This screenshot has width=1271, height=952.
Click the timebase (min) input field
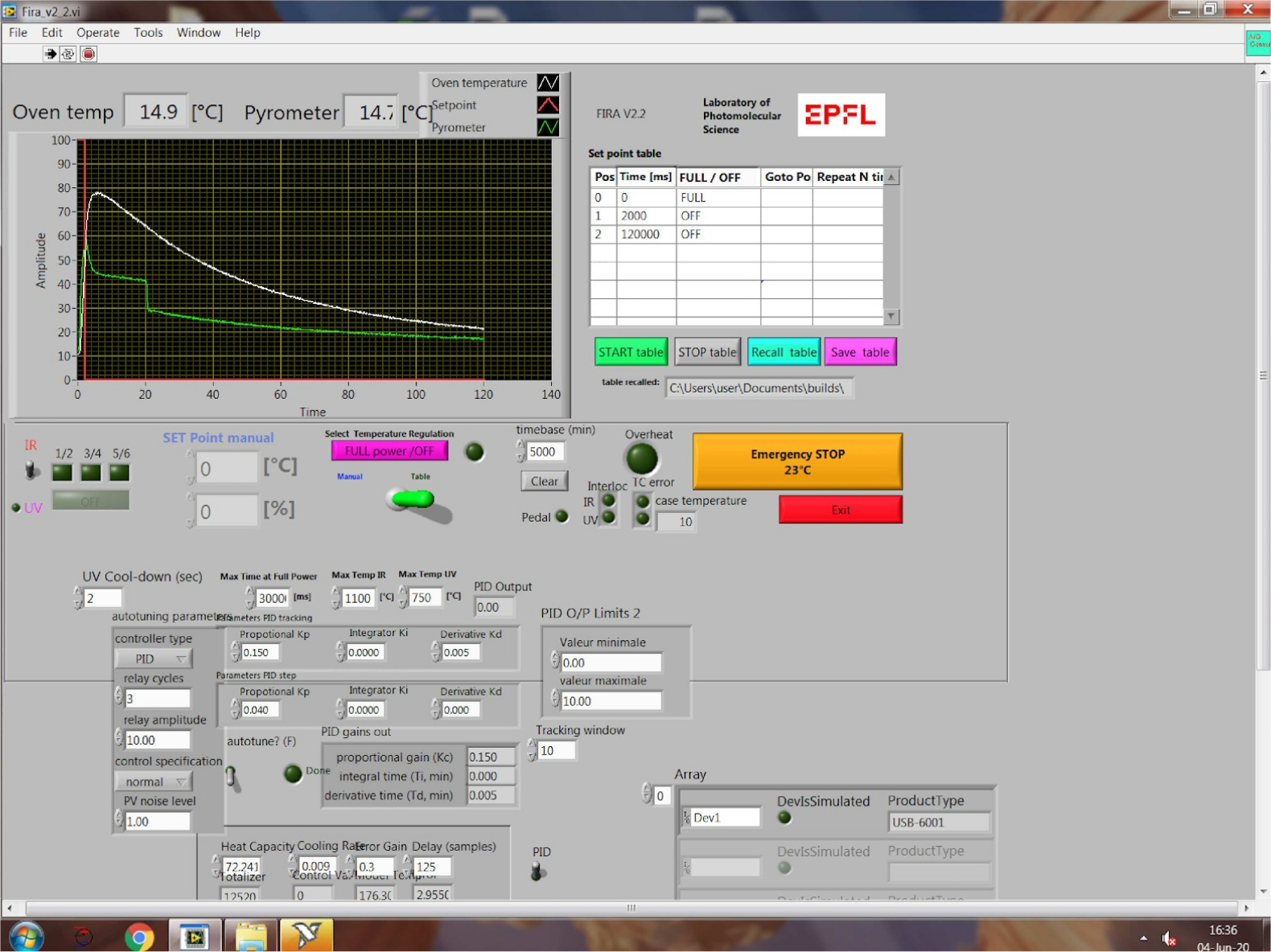[x=545, y=452]
